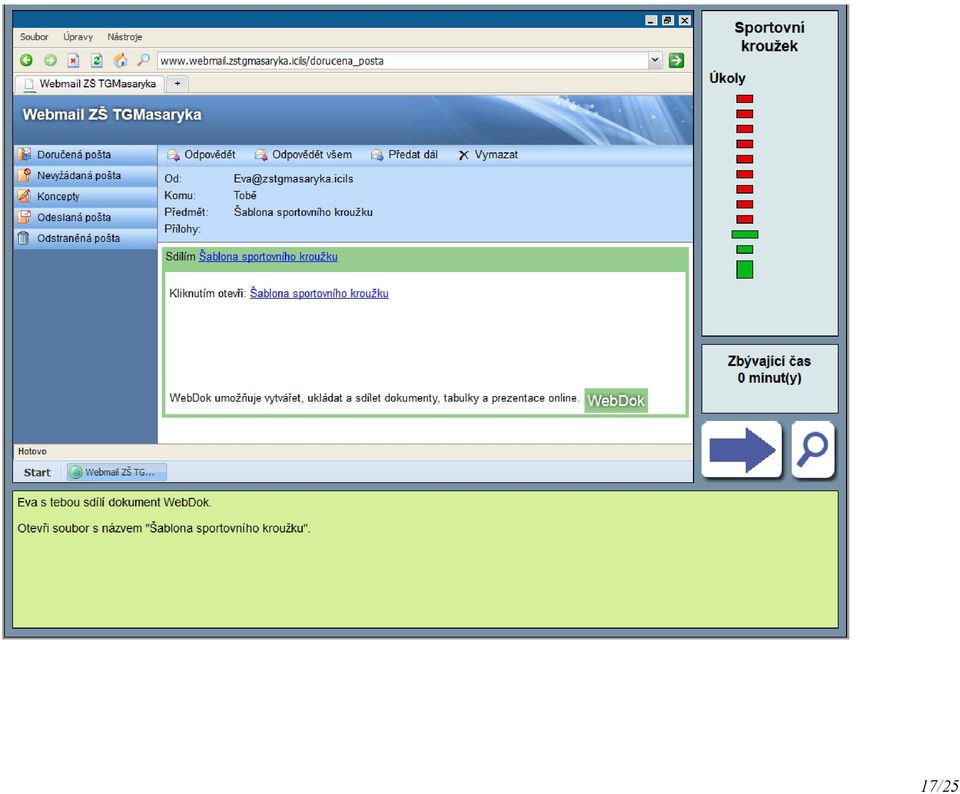Click the subject text Šablona sportovního kroužku
Viewport: 960px width, 794px height.
click(303, 212)
